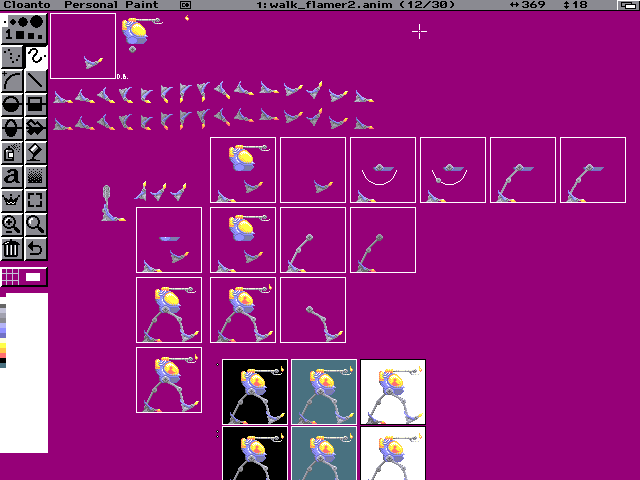
Task: Choose the curve drawing tool
Action: (12, 81)
